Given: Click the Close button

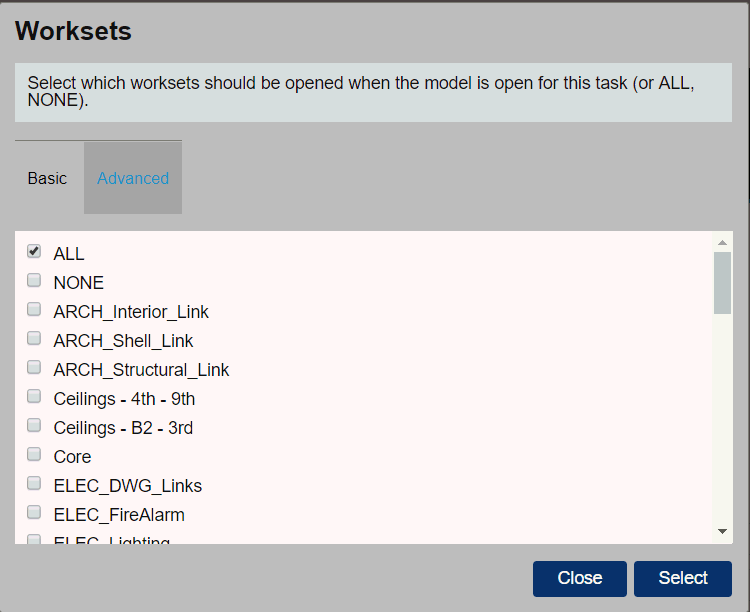Looking at the screenshot, I should [580, 579].
